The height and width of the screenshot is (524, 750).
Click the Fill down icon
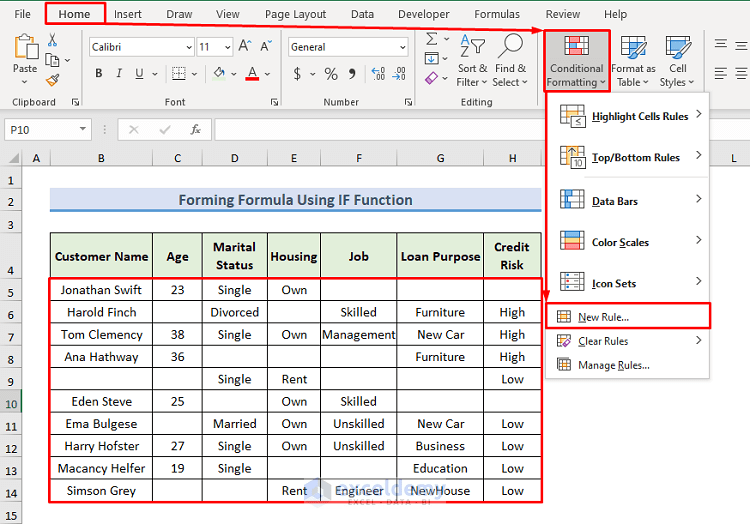pos(431,58)
